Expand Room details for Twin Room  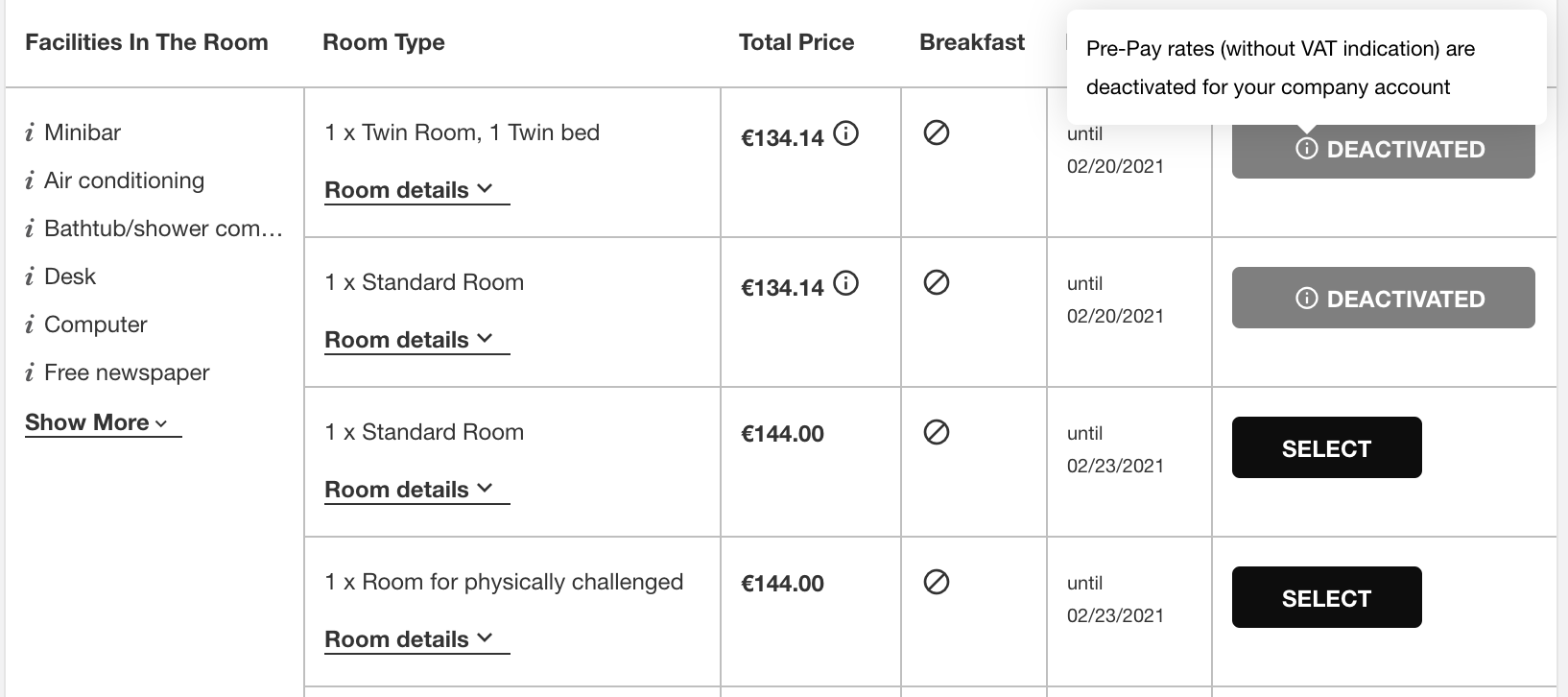[x=416, y=190]
